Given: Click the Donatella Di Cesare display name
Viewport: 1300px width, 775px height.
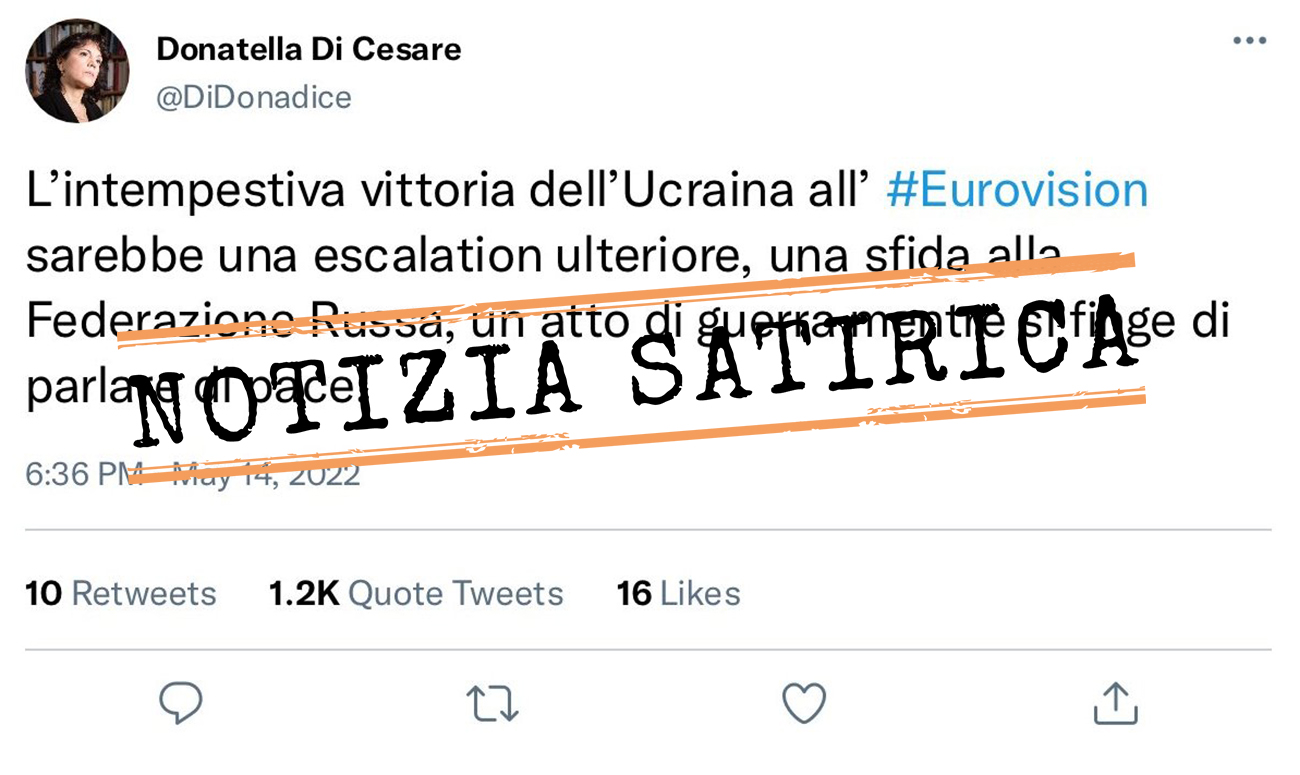Looking at the screenshot, I should [309, 48].
